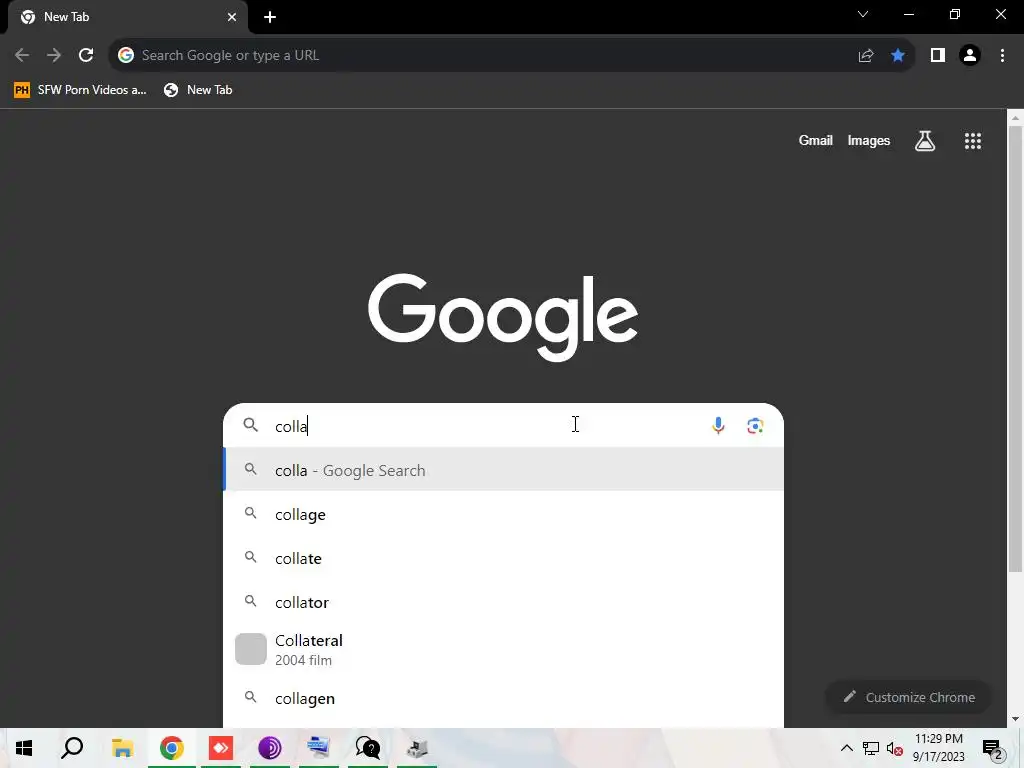This screenshot has width=1024, height=768.
Task: Open the keyboard app taskbar icon
Action: pyautogui.click(x=319, y=748)
